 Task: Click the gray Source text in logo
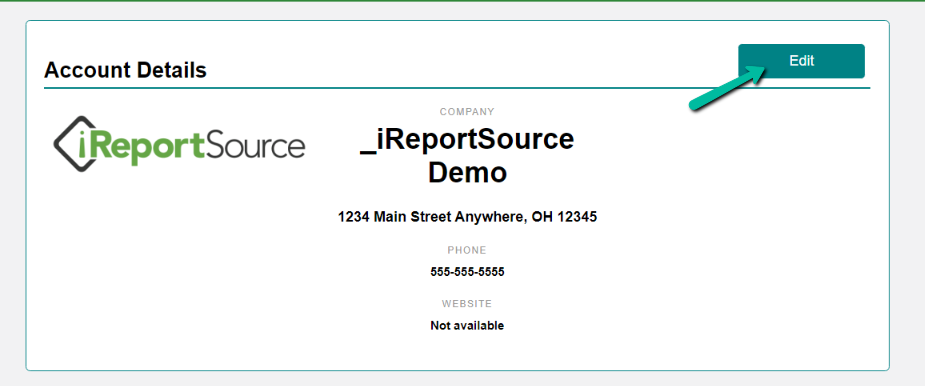coord(255,146)
